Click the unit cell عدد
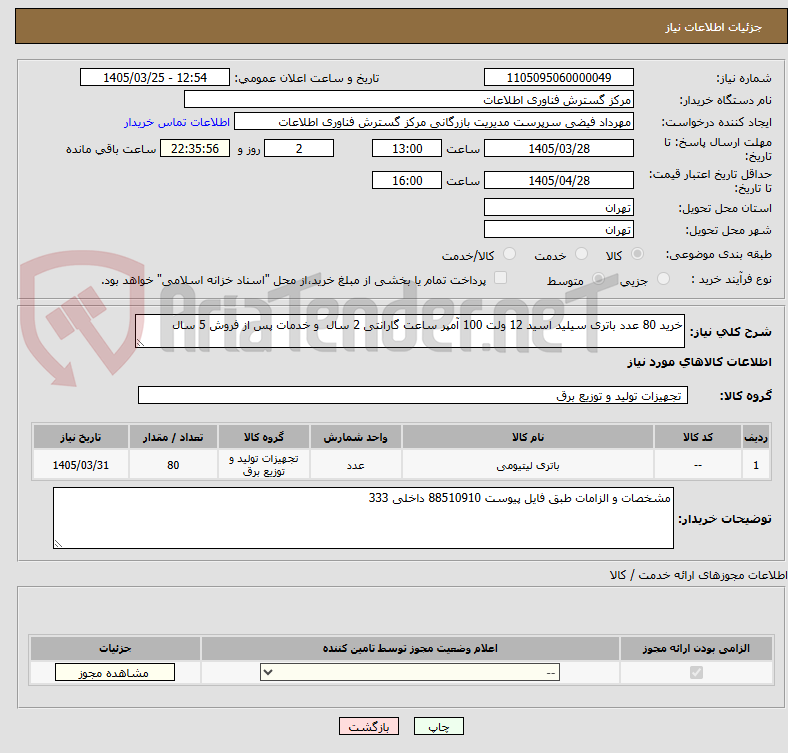788x753 pixels. point(355,465)
